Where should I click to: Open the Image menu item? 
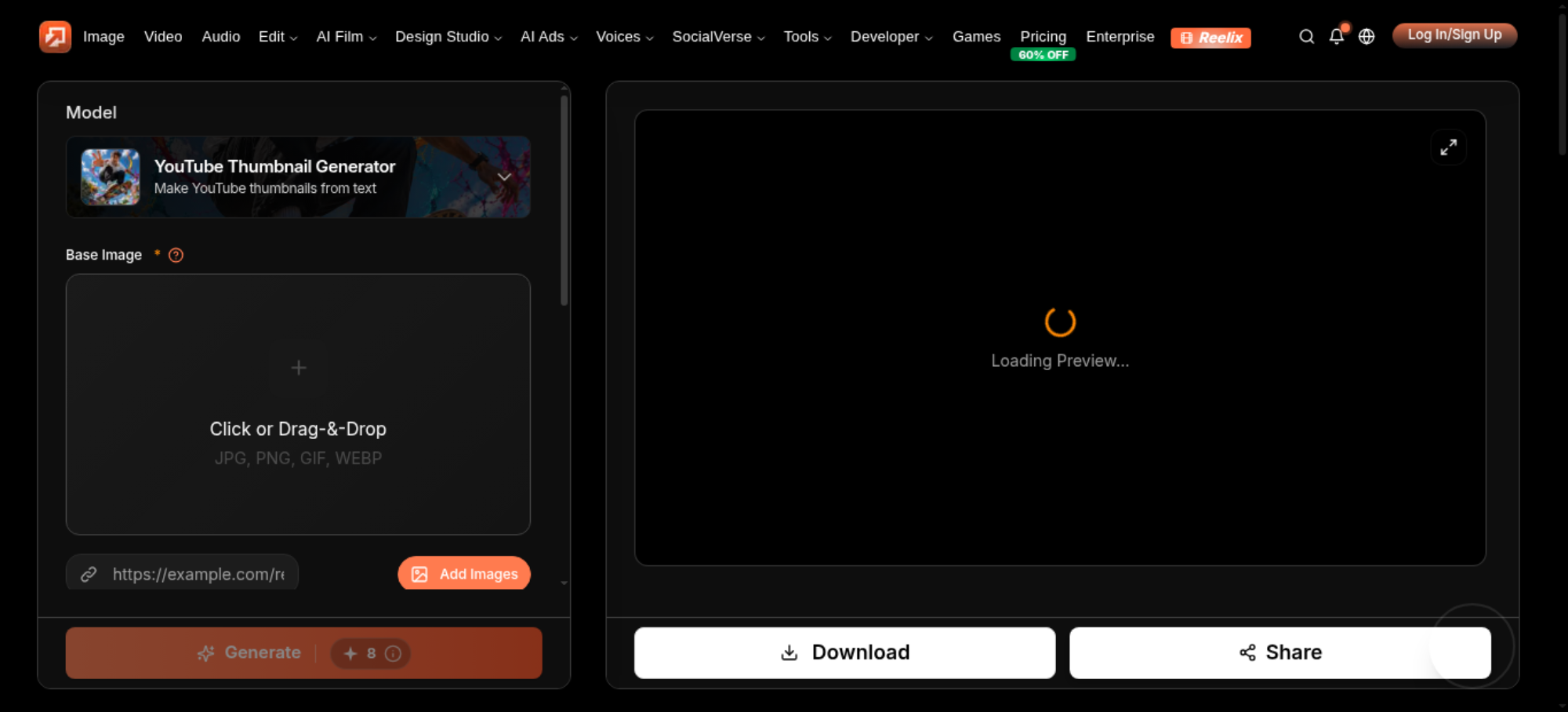click(x=103, y=37)
